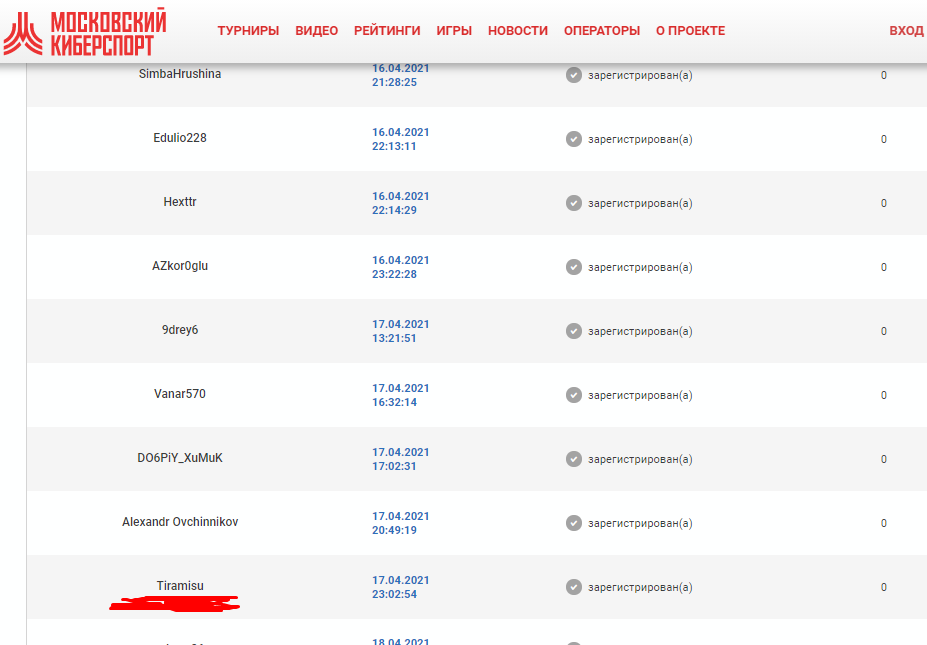Select the зарегистрирован(а) status for 9drey6
The height and width of the screenshot is (645, 927).
click(640, 332)
